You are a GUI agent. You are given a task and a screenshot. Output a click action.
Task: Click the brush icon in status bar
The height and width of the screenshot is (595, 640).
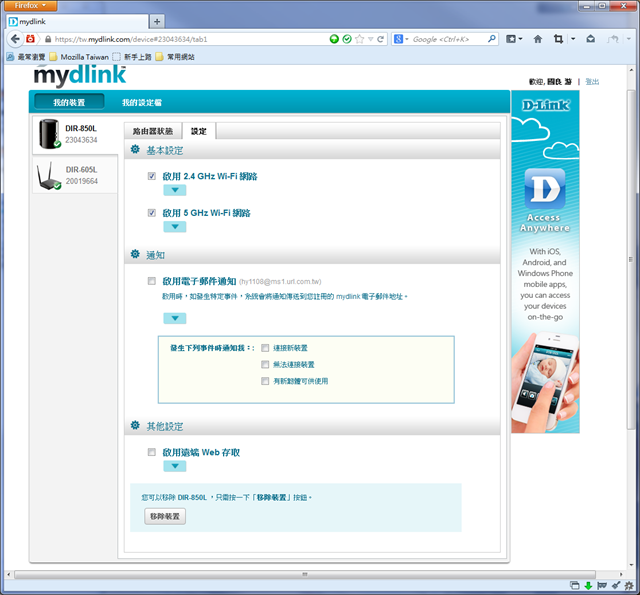tap(616, 586)
